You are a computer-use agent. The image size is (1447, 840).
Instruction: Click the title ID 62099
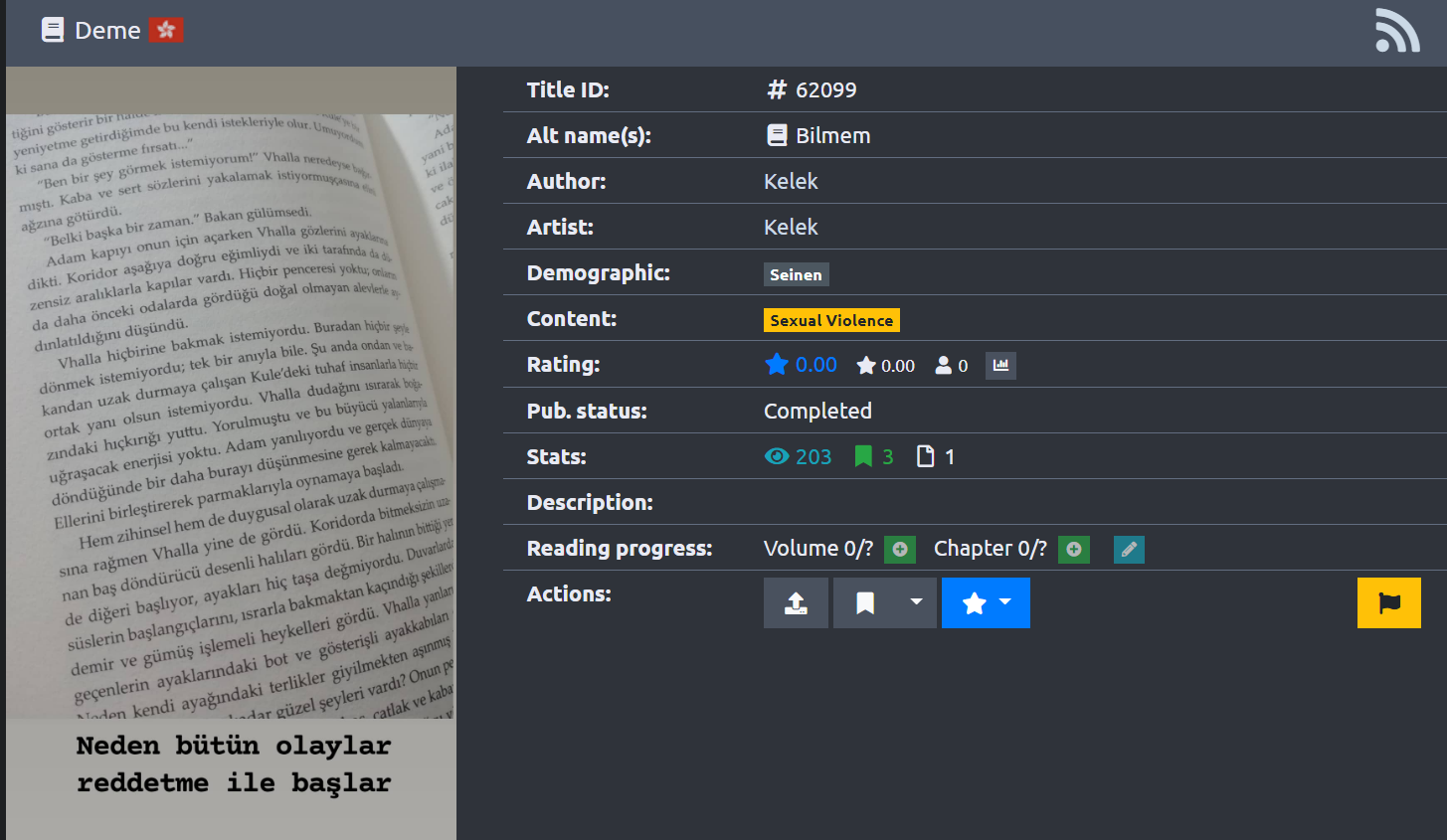click(825, 89)
